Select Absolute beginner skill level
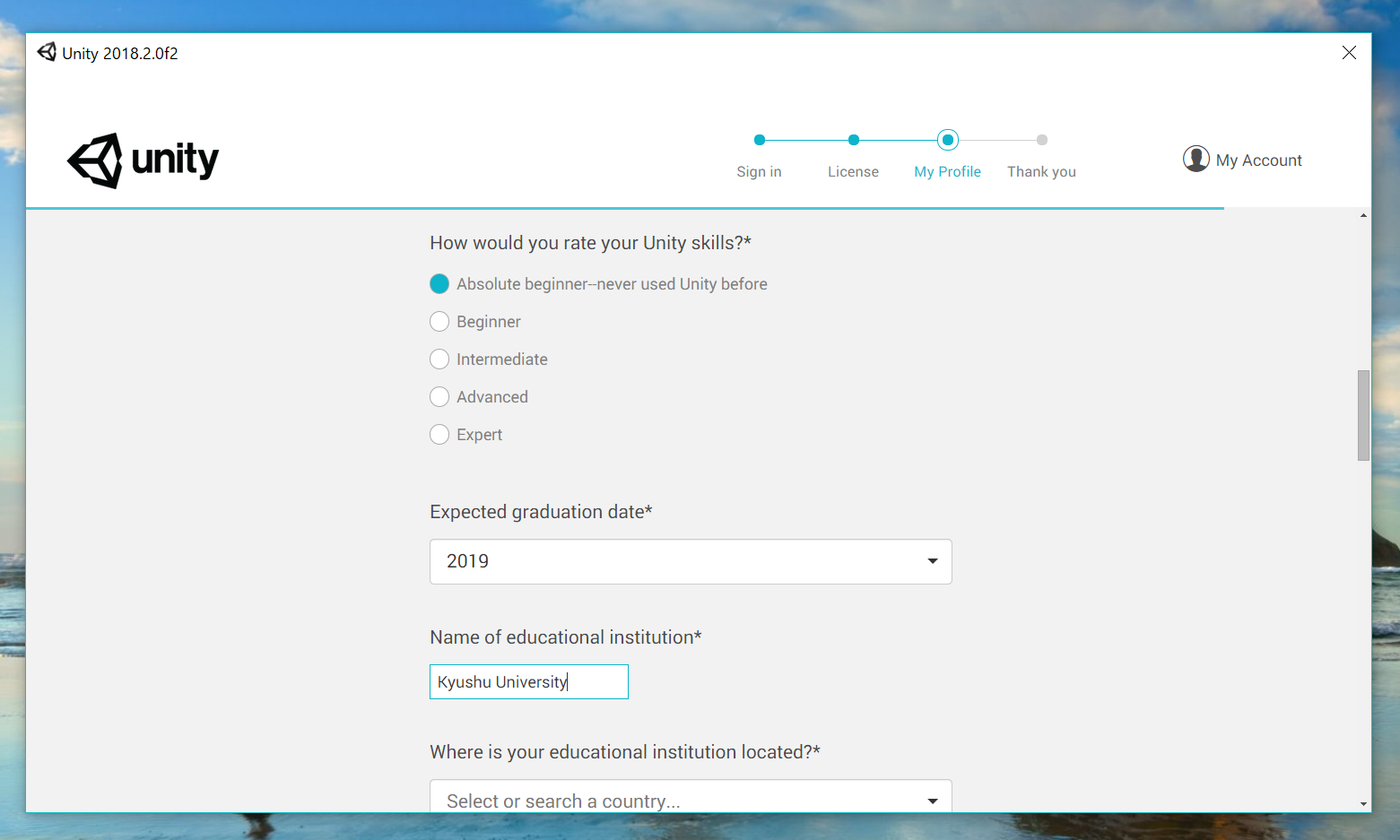The image size is (1400, 840). pyautogui.click(x=439, y=284)
